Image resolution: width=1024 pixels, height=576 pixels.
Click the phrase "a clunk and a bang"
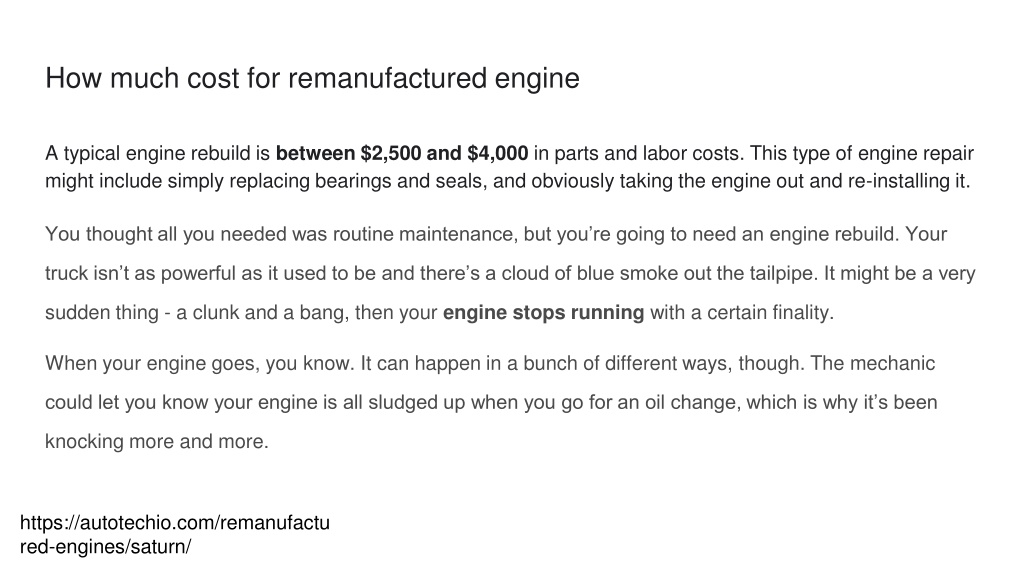263,313
